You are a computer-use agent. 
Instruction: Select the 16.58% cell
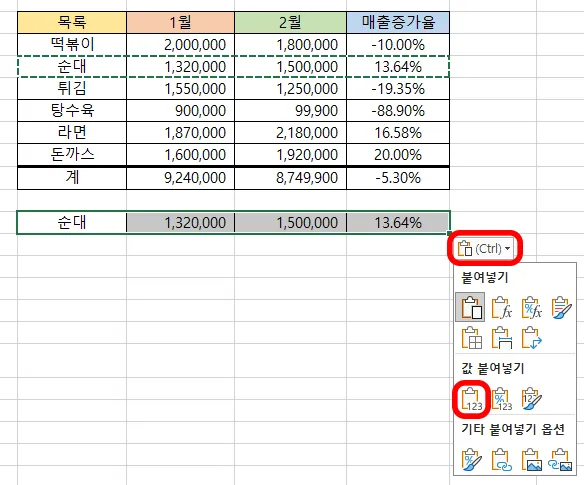click(x=398, y=133)
